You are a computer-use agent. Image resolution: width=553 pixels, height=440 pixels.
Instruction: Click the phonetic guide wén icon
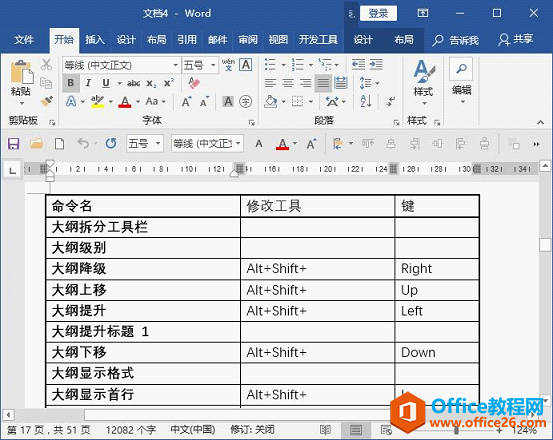pyautogui.click(x=228, y=65)
